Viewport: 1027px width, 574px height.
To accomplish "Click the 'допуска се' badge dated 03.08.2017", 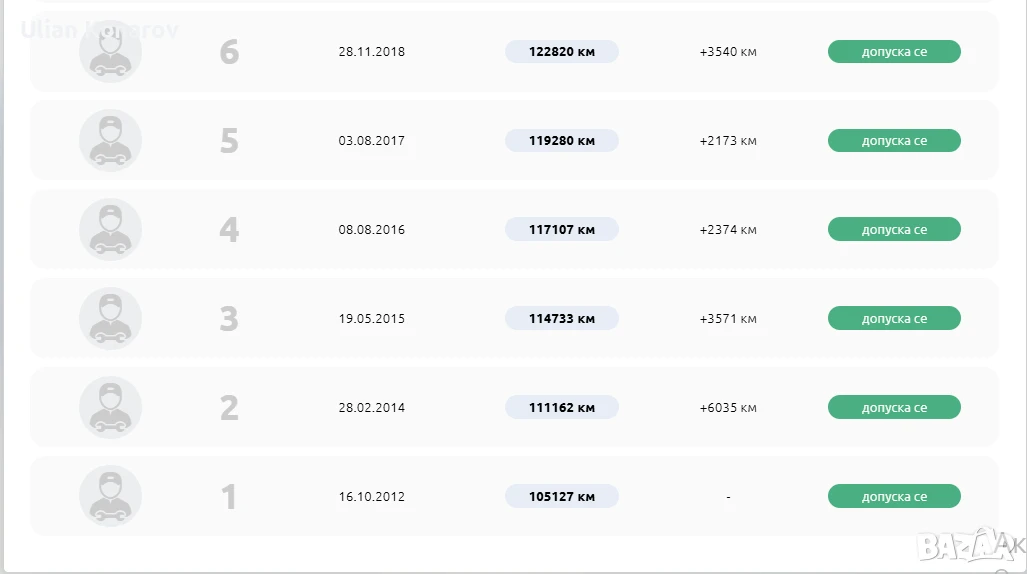I will [894, 141].
